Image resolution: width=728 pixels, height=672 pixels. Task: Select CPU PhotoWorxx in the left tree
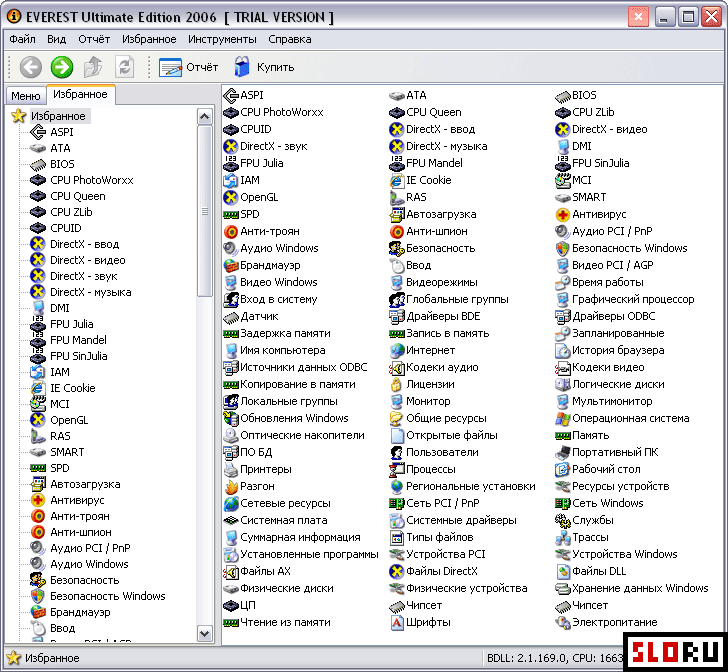click(x=92, y=180)
